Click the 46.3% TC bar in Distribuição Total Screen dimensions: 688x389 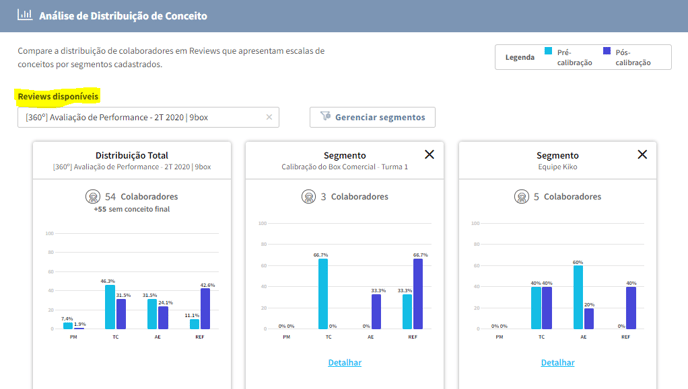[x=110, y=307]
